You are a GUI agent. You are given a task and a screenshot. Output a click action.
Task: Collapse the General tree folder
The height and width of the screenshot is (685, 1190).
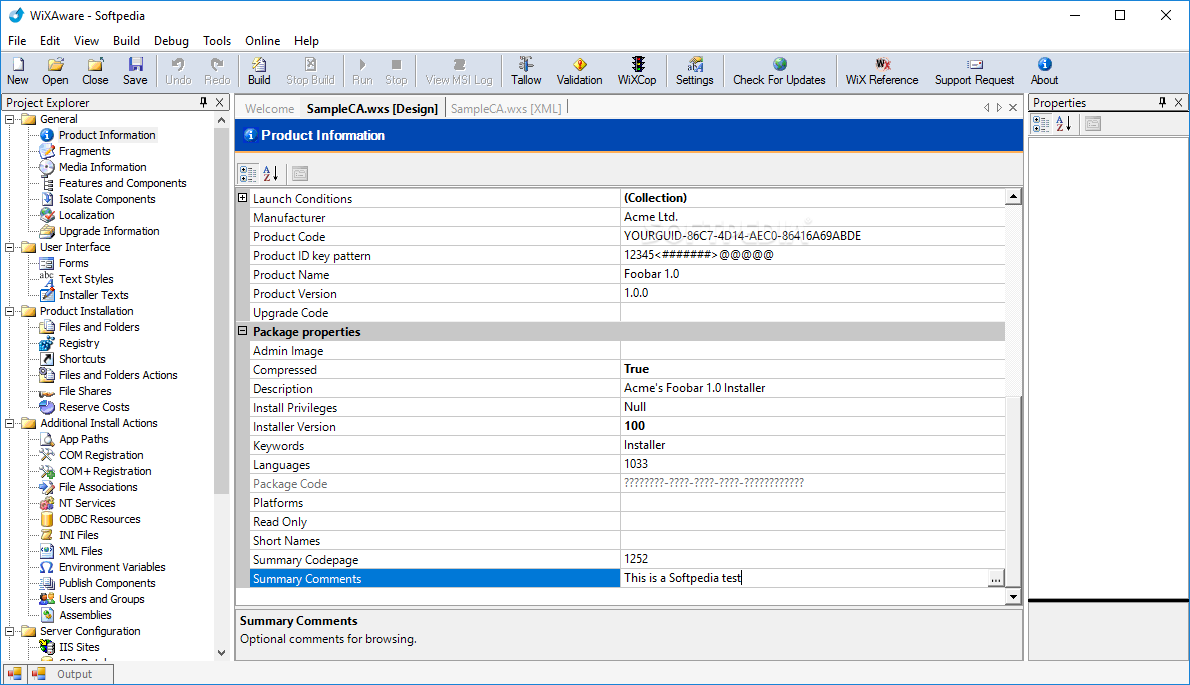(x=10, y=119)
